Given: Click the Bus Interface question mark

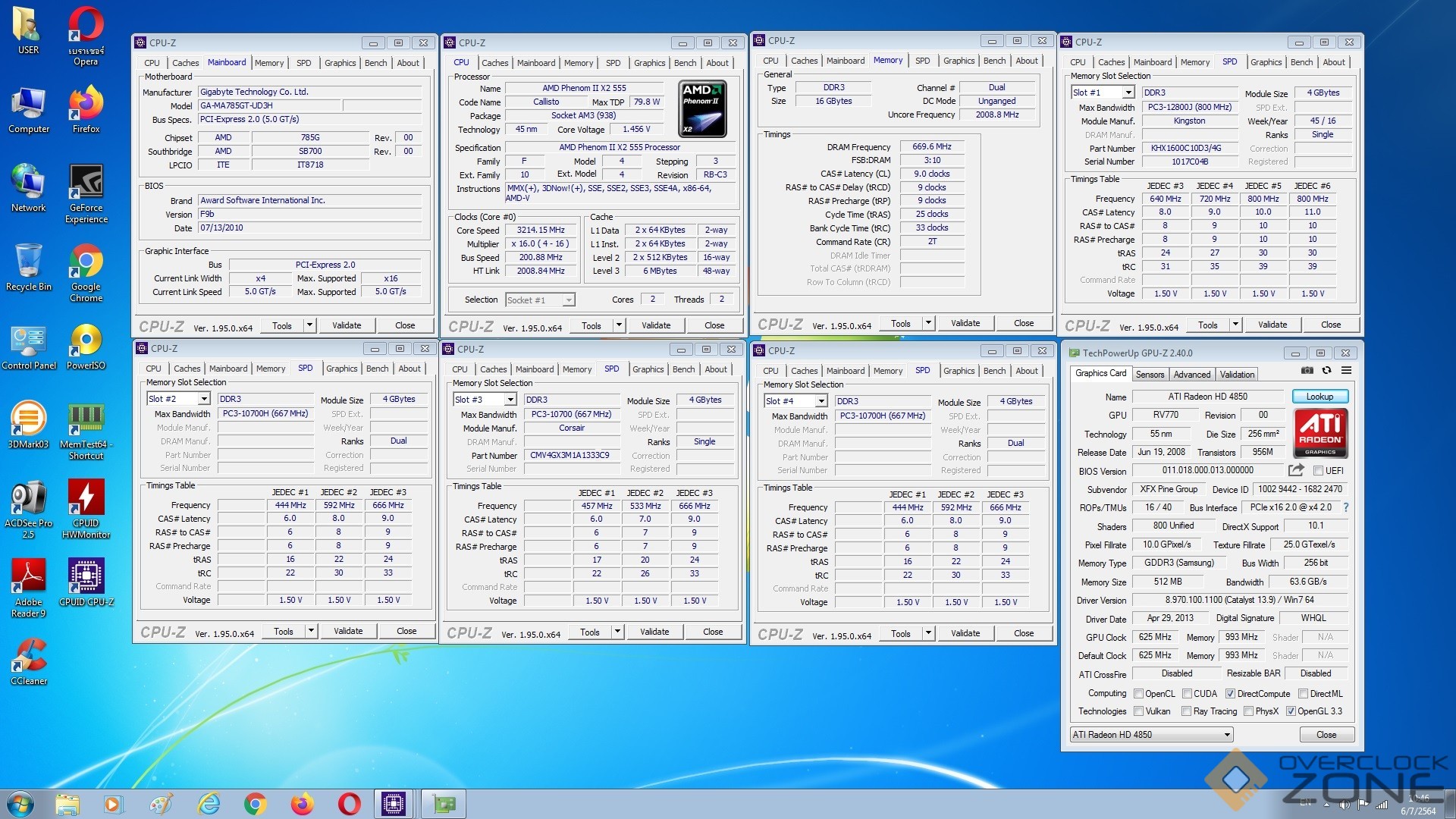Looking at the screenshot, I should (x=1346, y=507).
